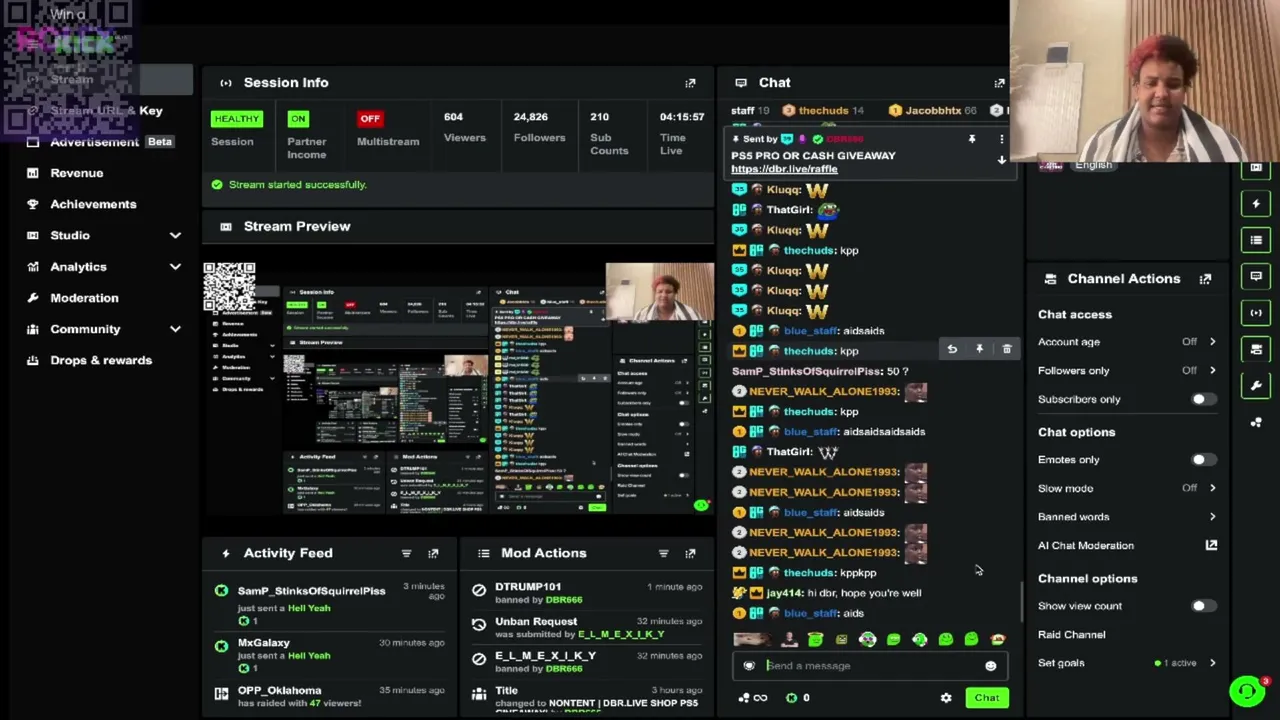The image size is (1280, 720).
Task: Pop out the Channel Actions panel
Action: (1205, 279)
